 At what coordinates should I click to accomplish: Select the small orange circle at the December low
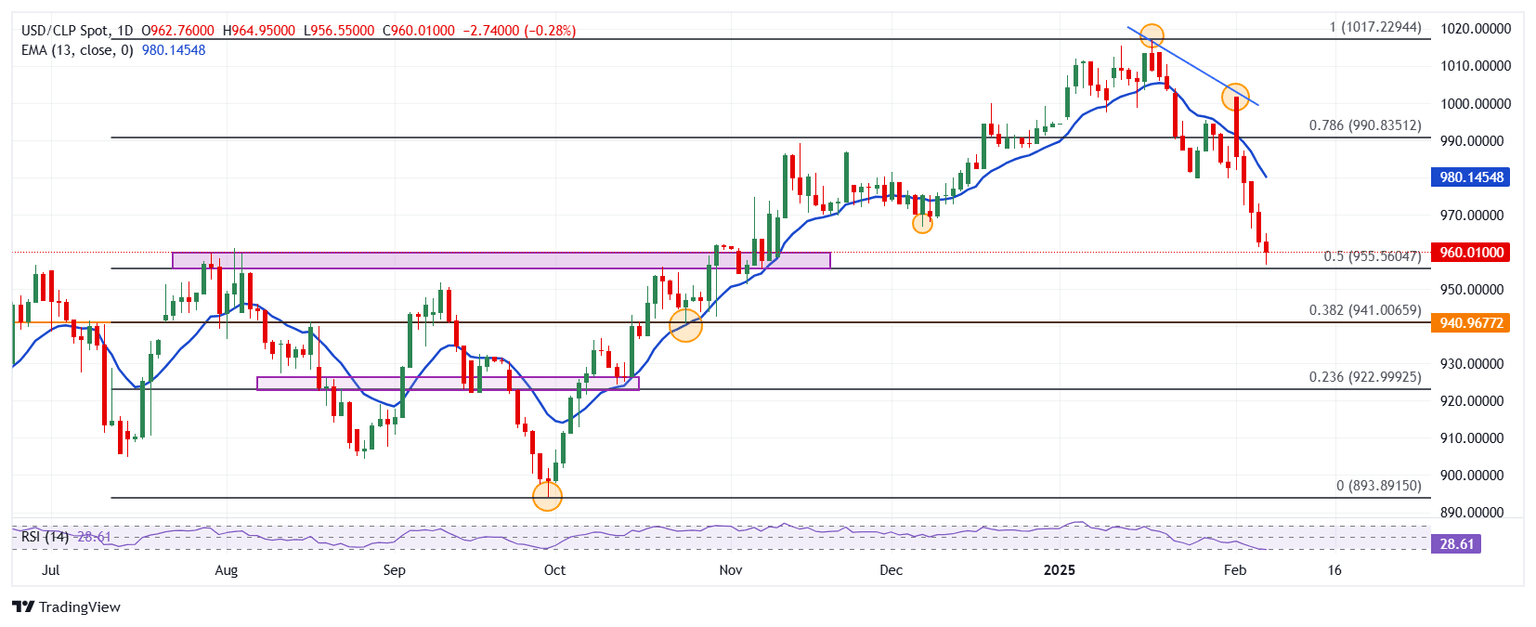(922, 223)
